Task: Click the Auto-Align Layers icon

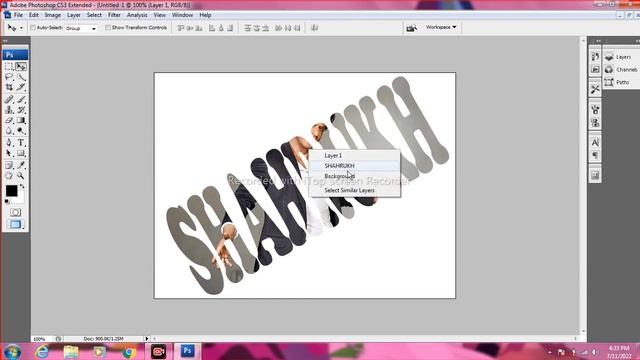Action: (314, 28)
